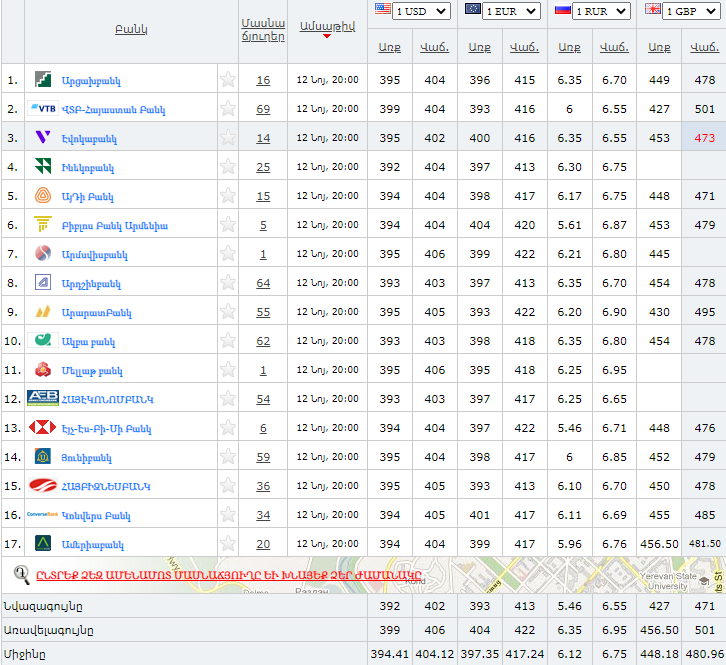Click the AraratBank logo in row 9
This screenshot has width=726, height=665.
(x=43, y=311)
